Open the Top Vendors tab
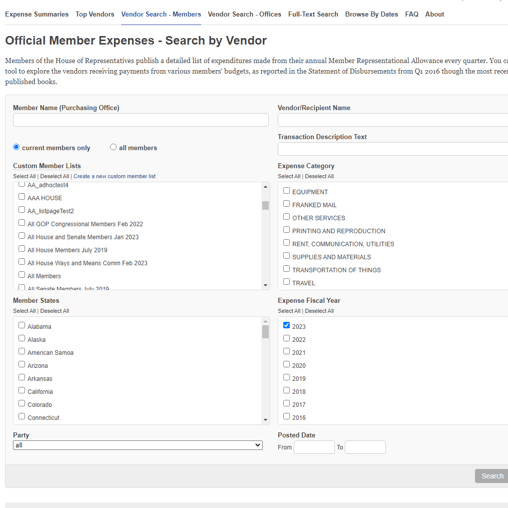This screenshot has width=508, height=508. point(95,14)
